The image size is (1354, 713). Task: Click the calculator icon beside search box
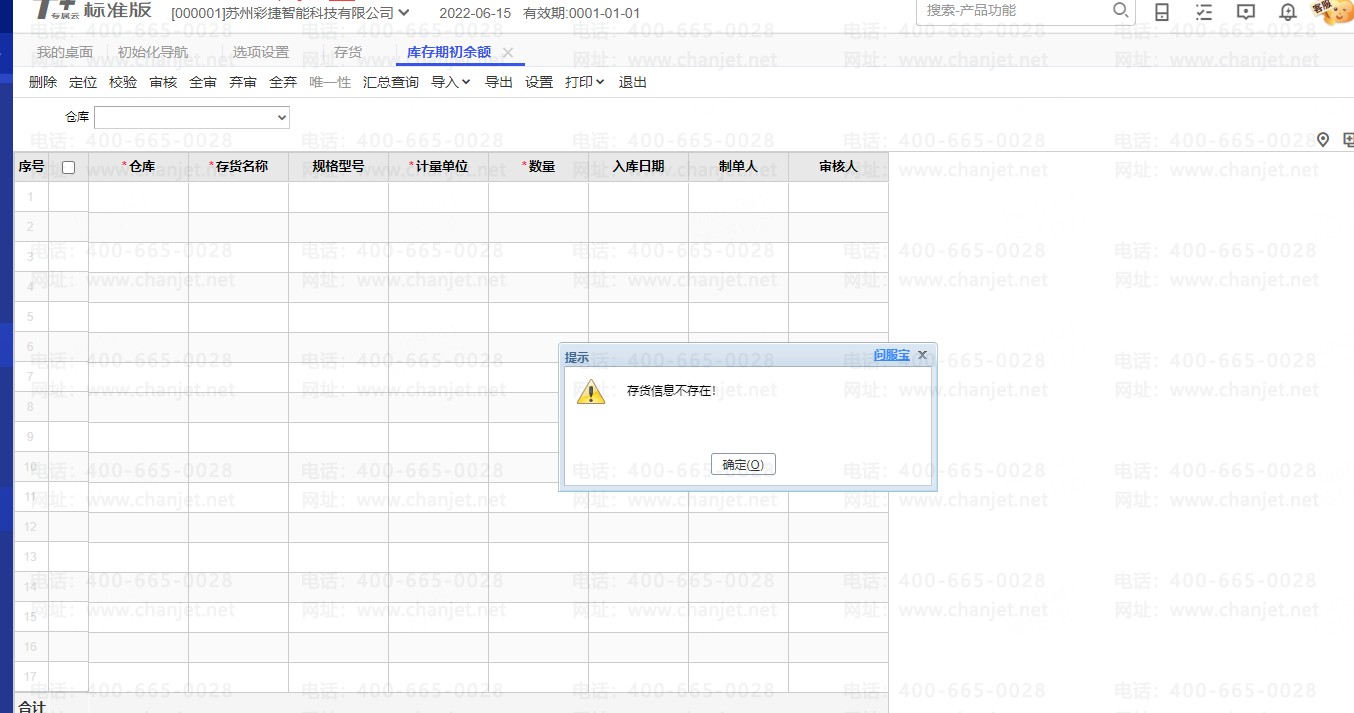click(1162, 12)
